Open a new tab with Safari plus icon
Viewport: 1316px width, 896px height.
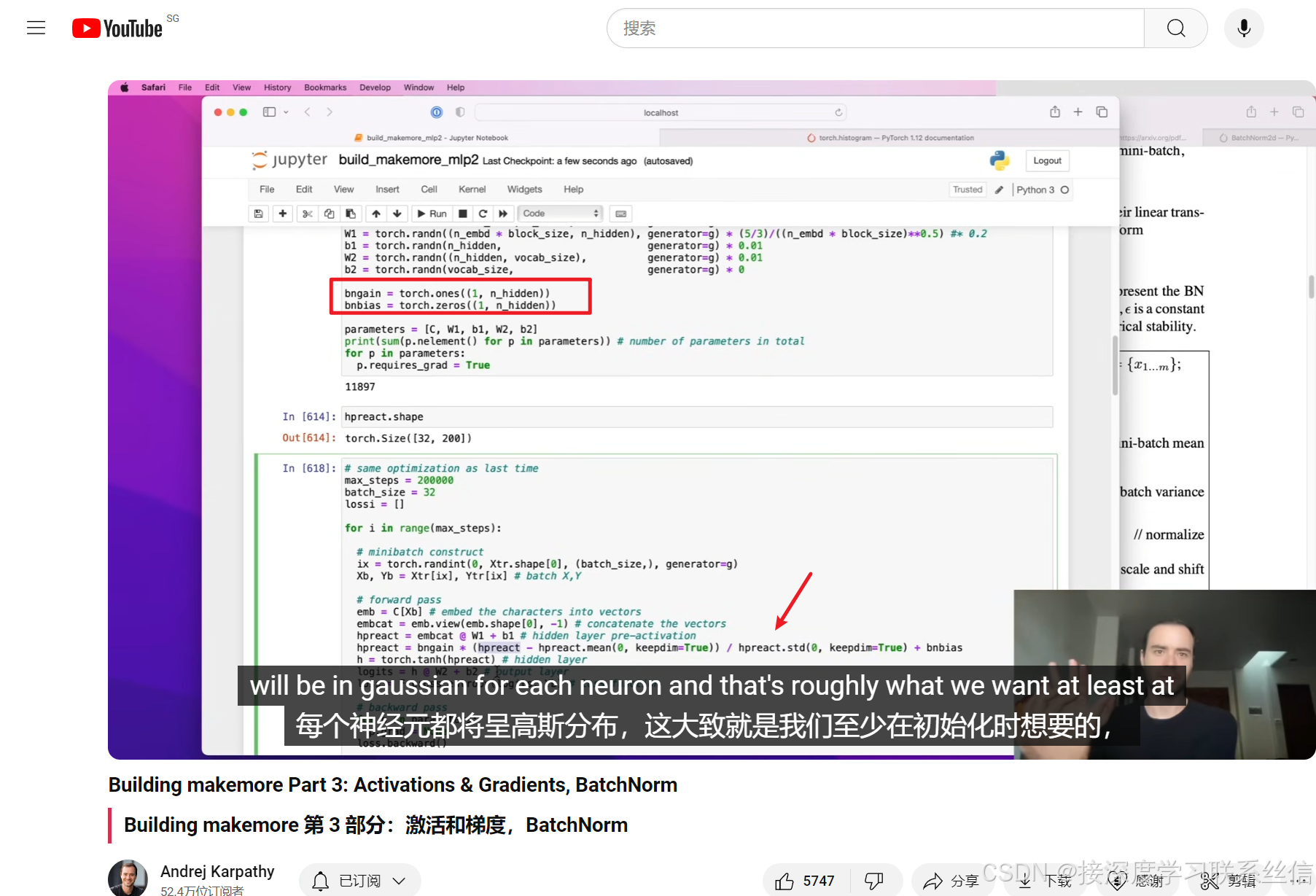pyautogui.click(x=1078, y=112)
